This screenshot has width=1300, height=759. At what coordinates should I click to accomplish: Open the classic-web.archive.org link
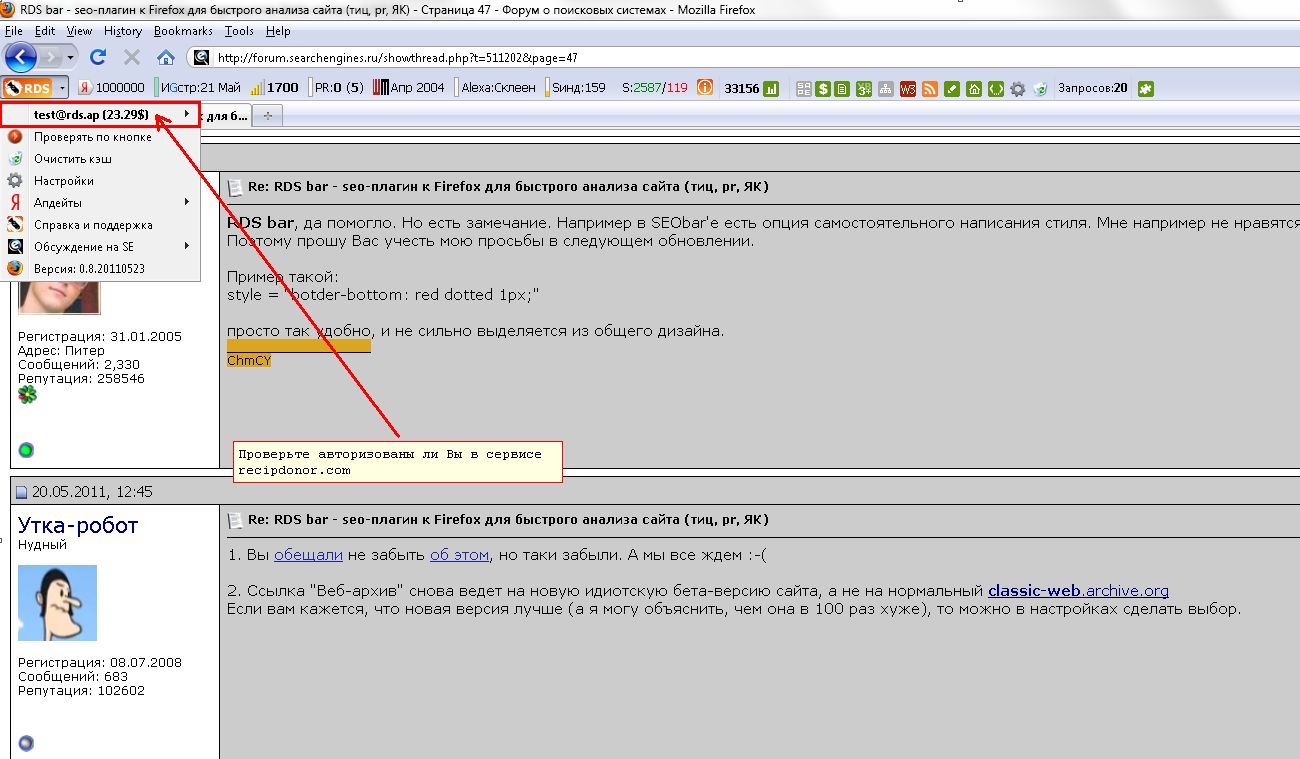pyautogui.click(x=1078, y=591)
